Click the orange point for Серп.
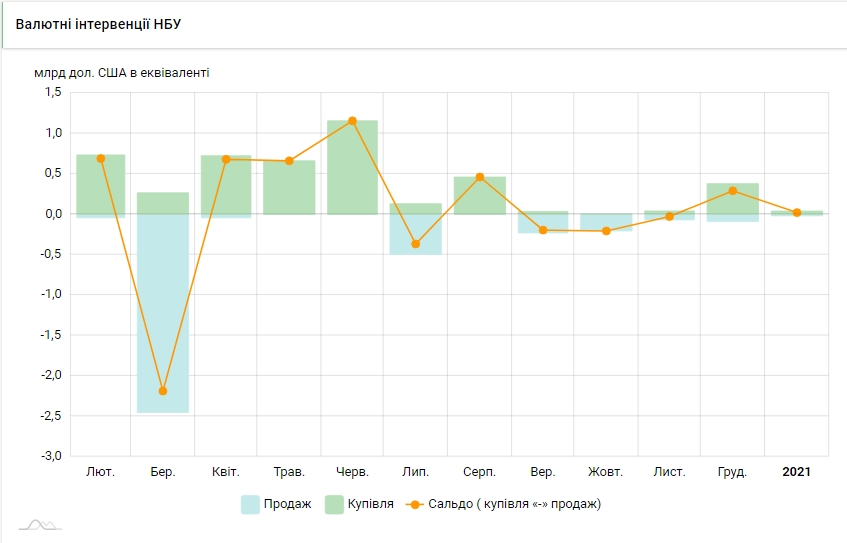The width and height of the screenshot is (847, 543). click(x=480, y=177)
